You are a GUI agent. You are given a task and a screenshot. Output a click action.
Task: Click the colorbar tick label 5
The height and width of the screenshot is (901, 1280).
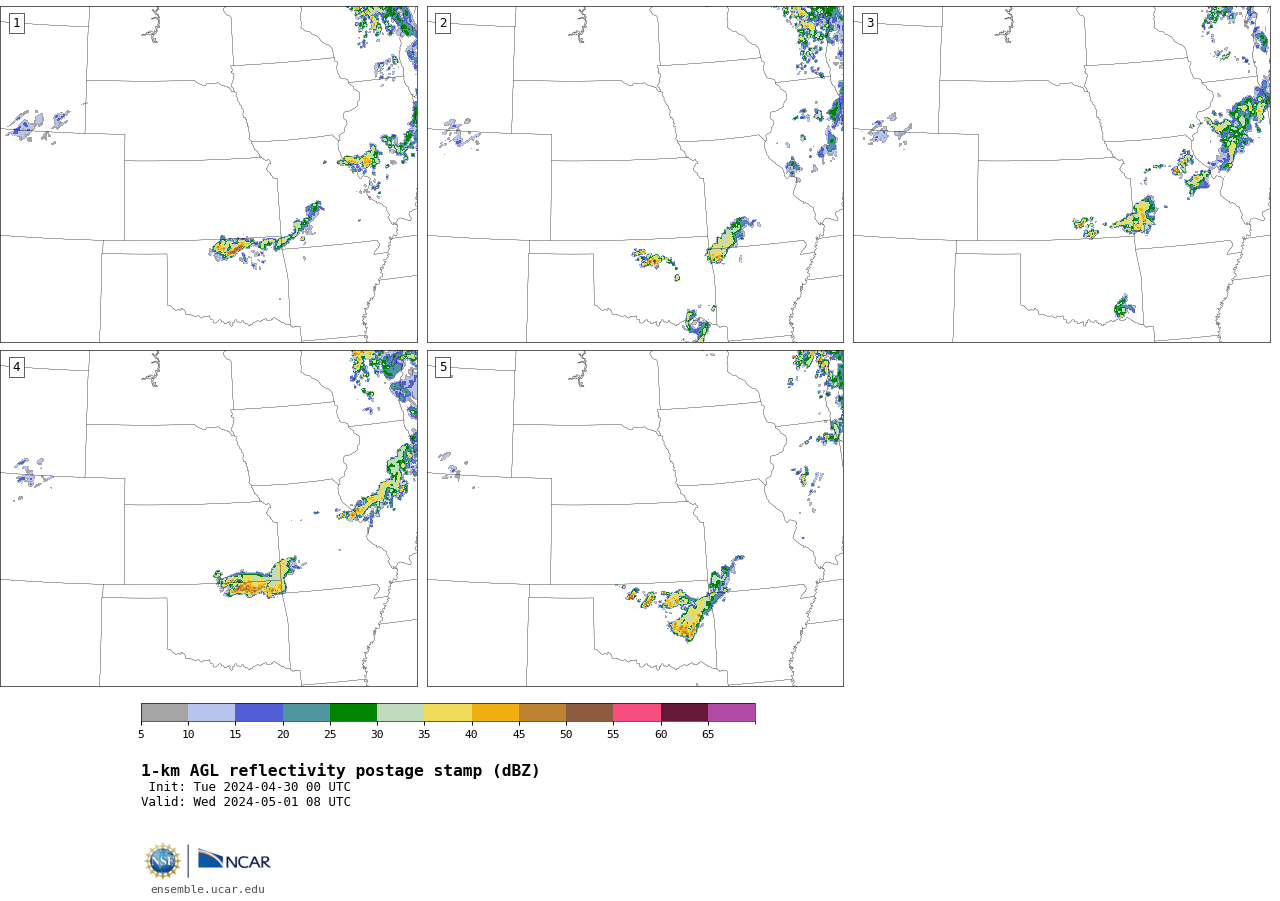141,734
